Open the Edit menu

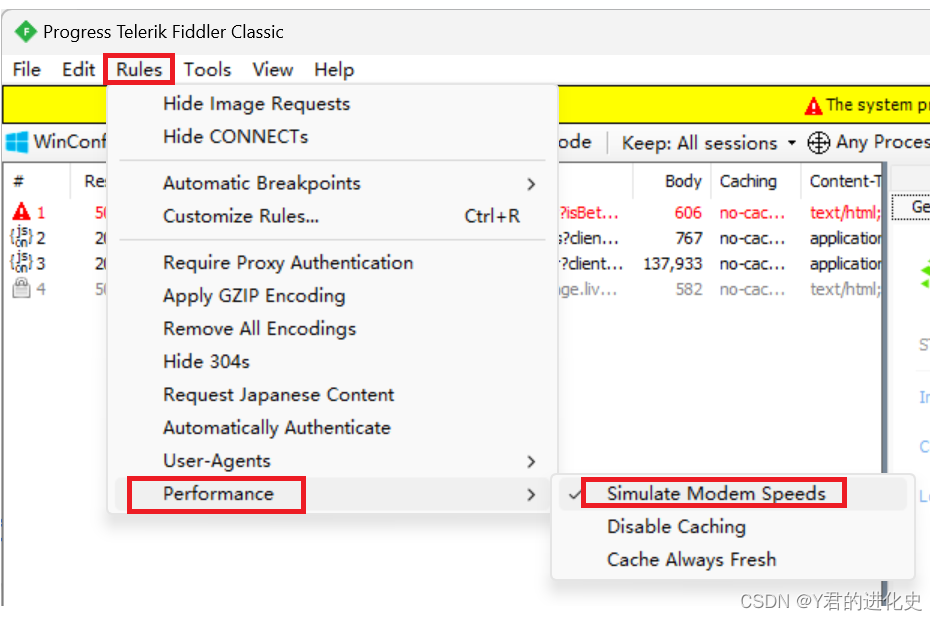pos(78,70)
